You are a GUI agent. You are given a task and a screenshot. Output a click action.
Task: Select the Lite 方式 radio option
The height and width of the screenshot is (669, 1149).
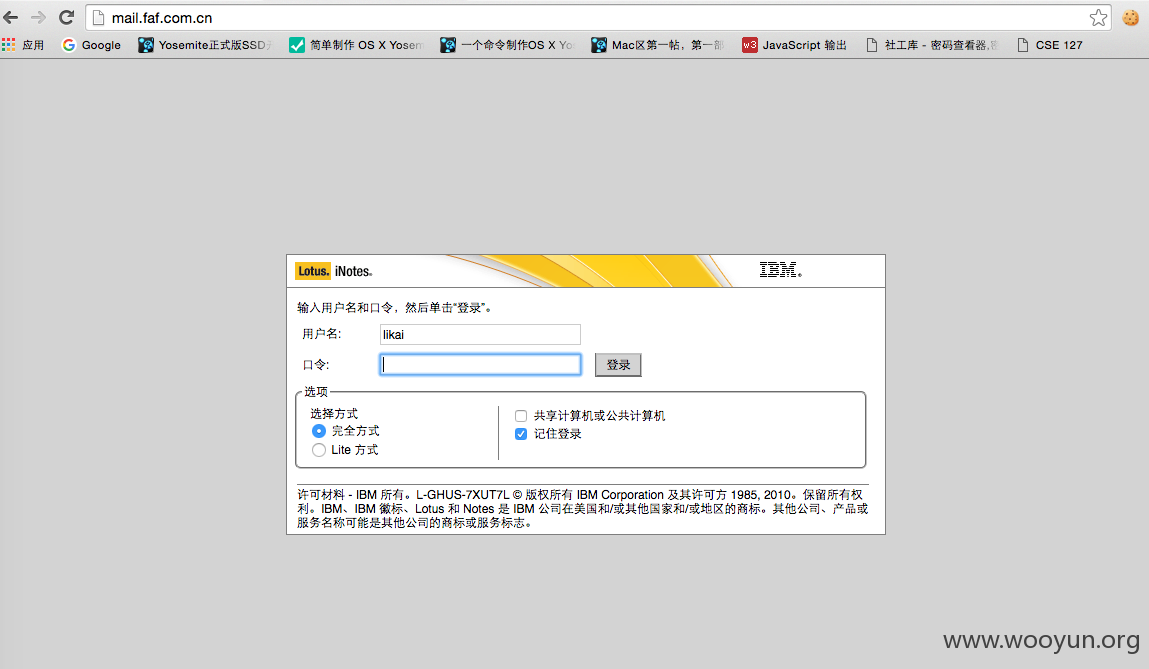point(319,450)
